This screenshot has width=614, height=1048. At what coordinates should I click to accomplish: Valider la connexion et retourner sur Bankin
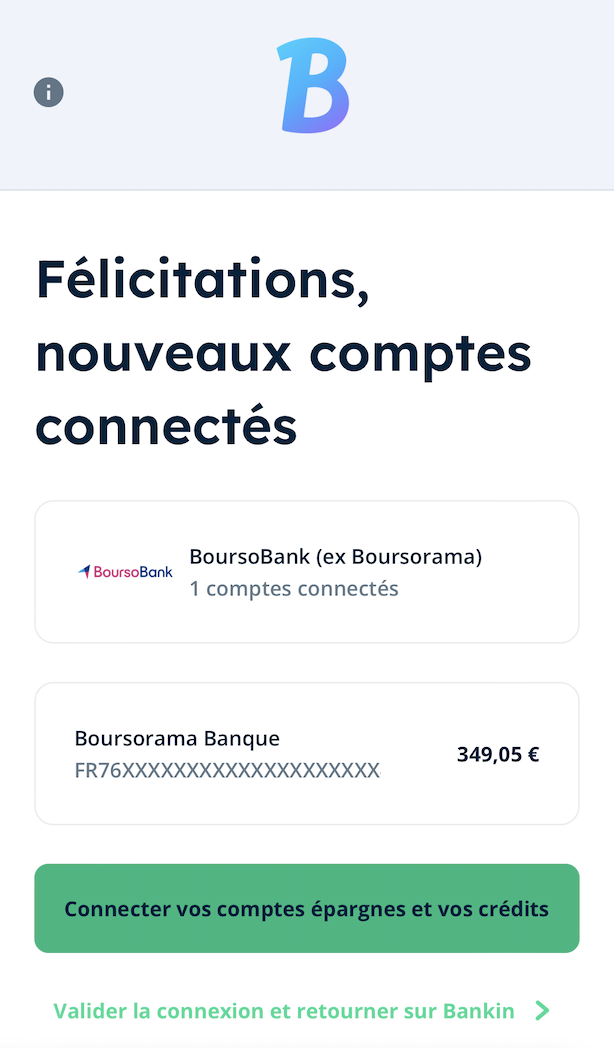(x=301, y=1011)
